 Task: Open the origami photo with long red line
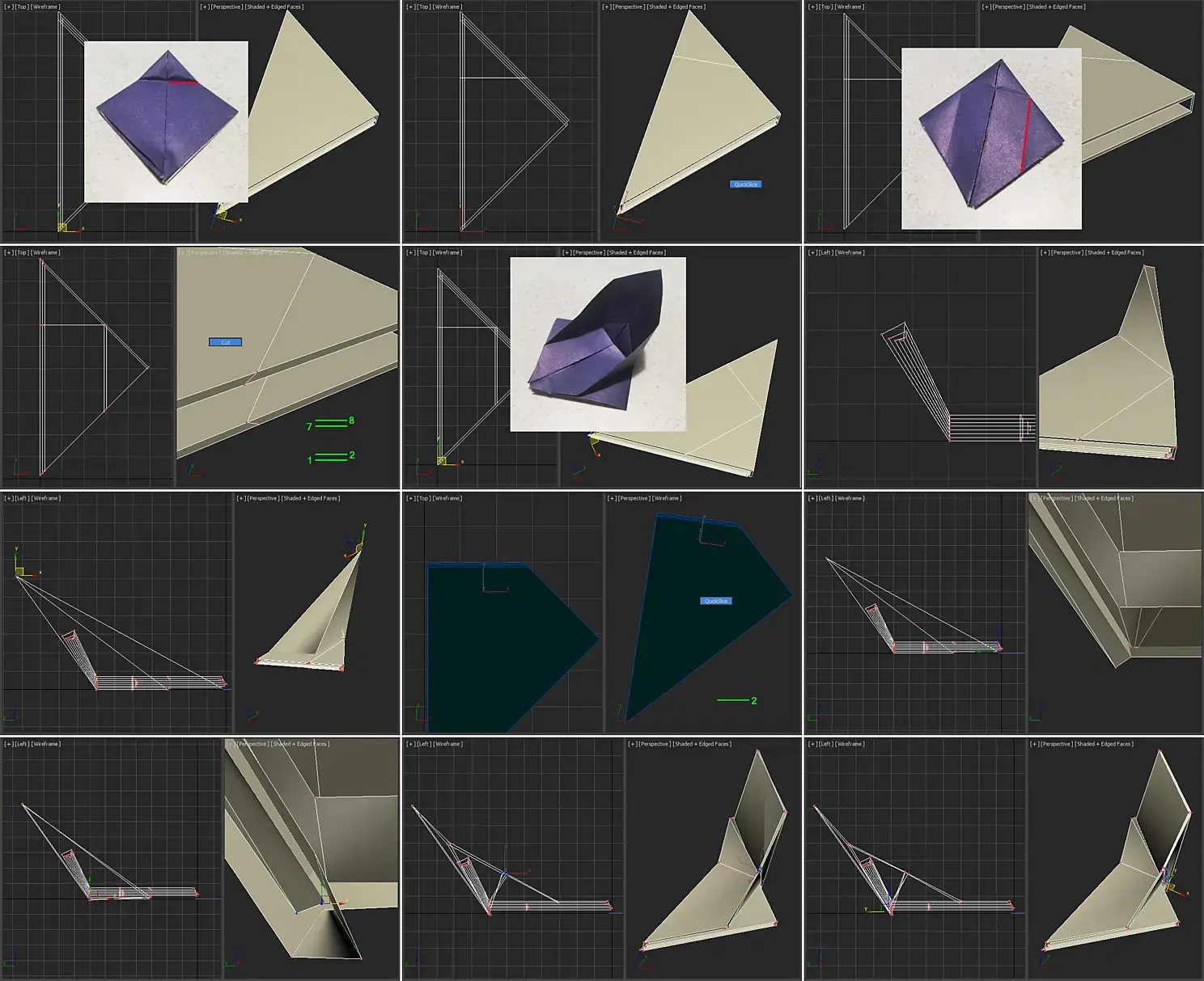pyautogui.click(x=991, y=138)
